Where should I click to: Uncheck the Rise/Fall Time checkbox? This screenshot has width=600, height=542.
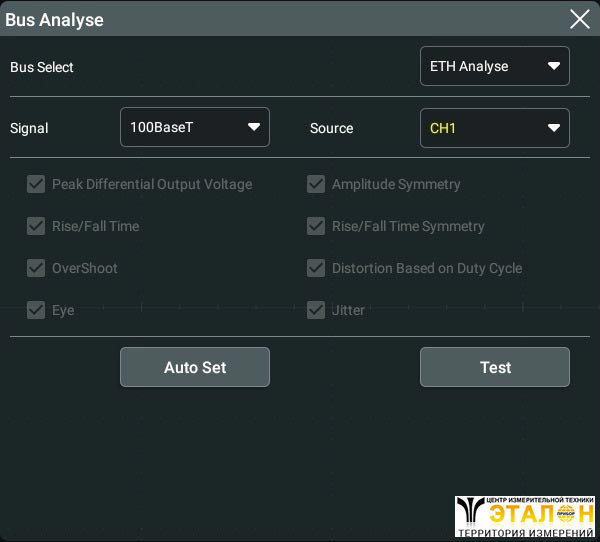[x=37, y=226]
